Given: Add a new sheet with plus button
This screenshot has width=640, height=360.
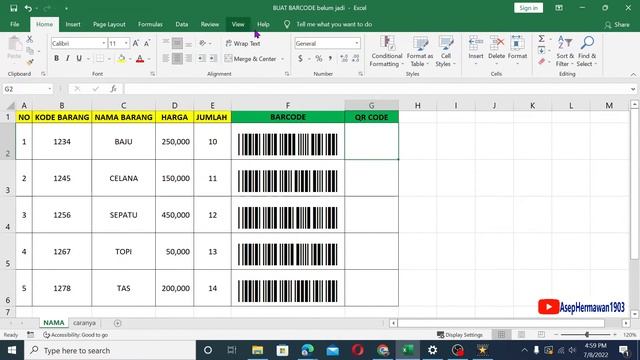Looking at the screenshot, I should tap(118, 323).
